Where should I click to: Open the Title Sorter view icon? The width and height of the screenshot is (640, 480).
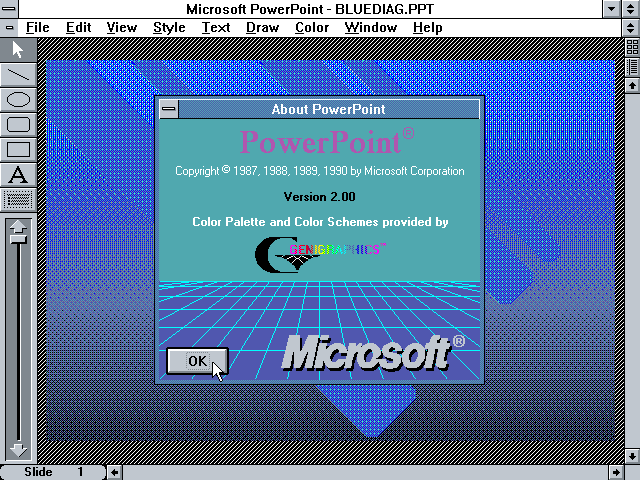click(632, 67)
